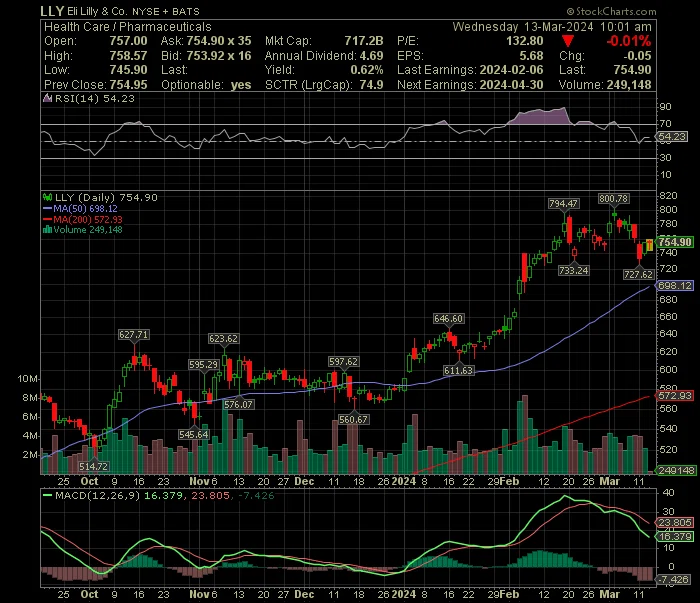The image size is (700, 603).
Task: Click the SCTR (LrgCap) value 74.9
Action: (x=371, y=85)
